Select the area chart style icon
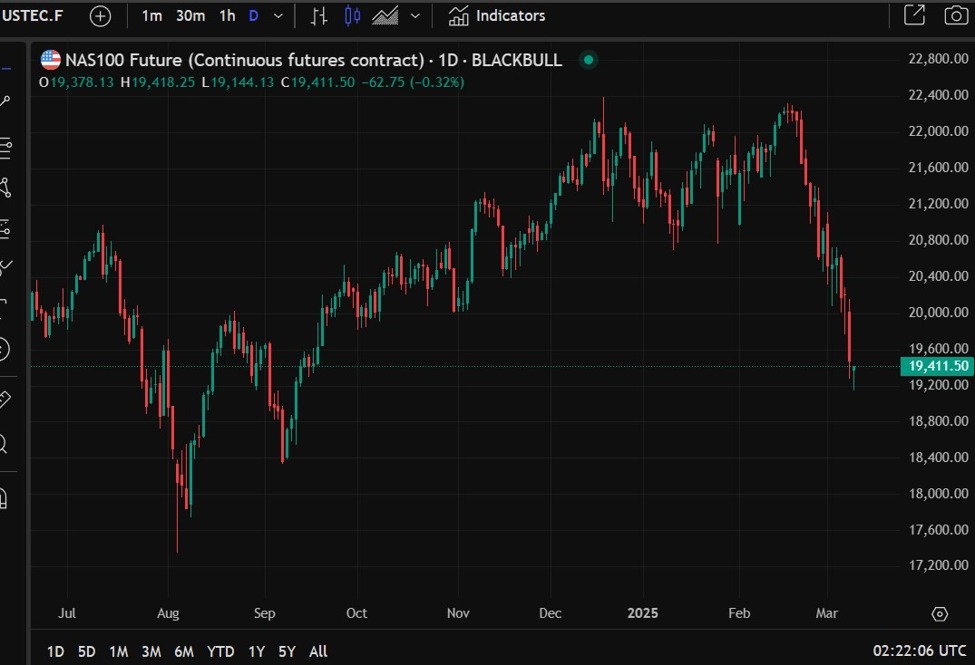This screenshot has width=975, height=665. (x=385, y=16)
